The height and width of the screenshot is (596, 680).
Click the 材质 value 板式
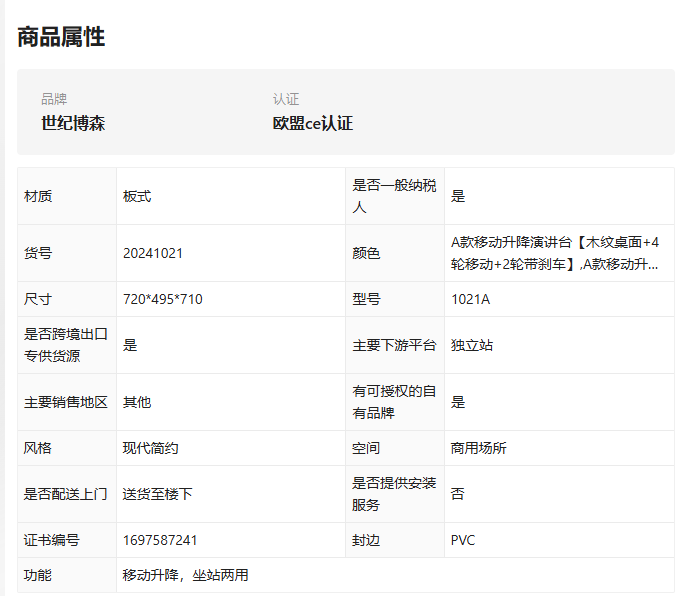(137, 196)
